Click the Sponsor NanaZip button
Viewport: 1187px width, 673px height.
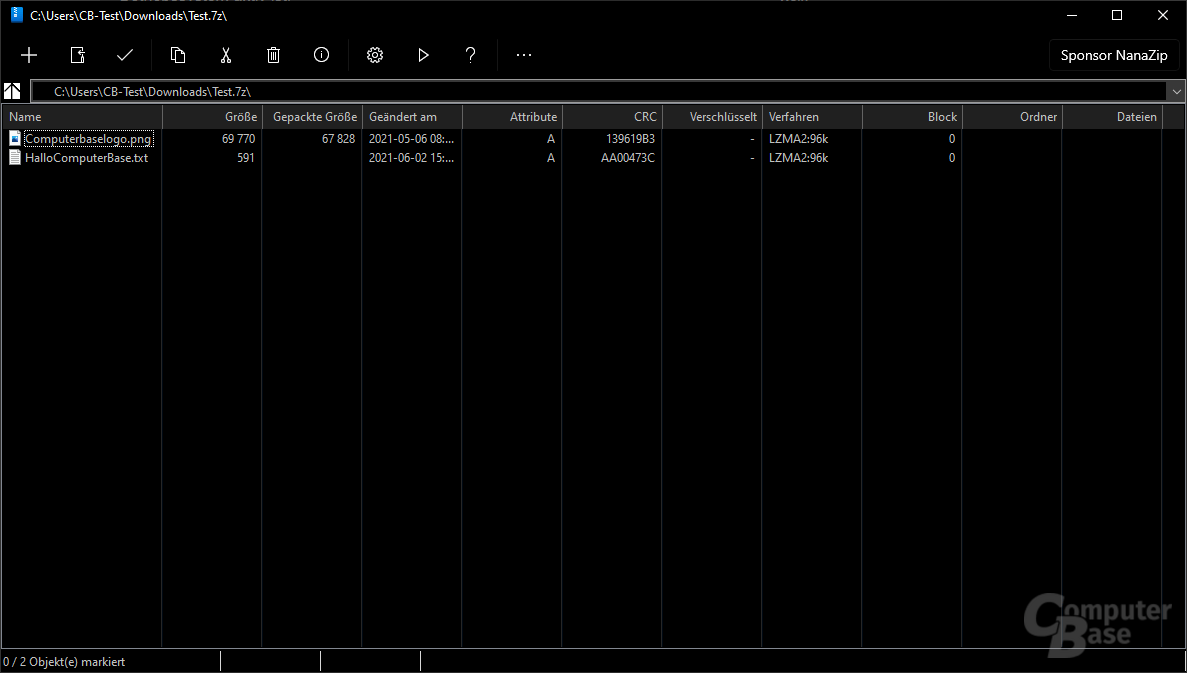(1114, 56)
